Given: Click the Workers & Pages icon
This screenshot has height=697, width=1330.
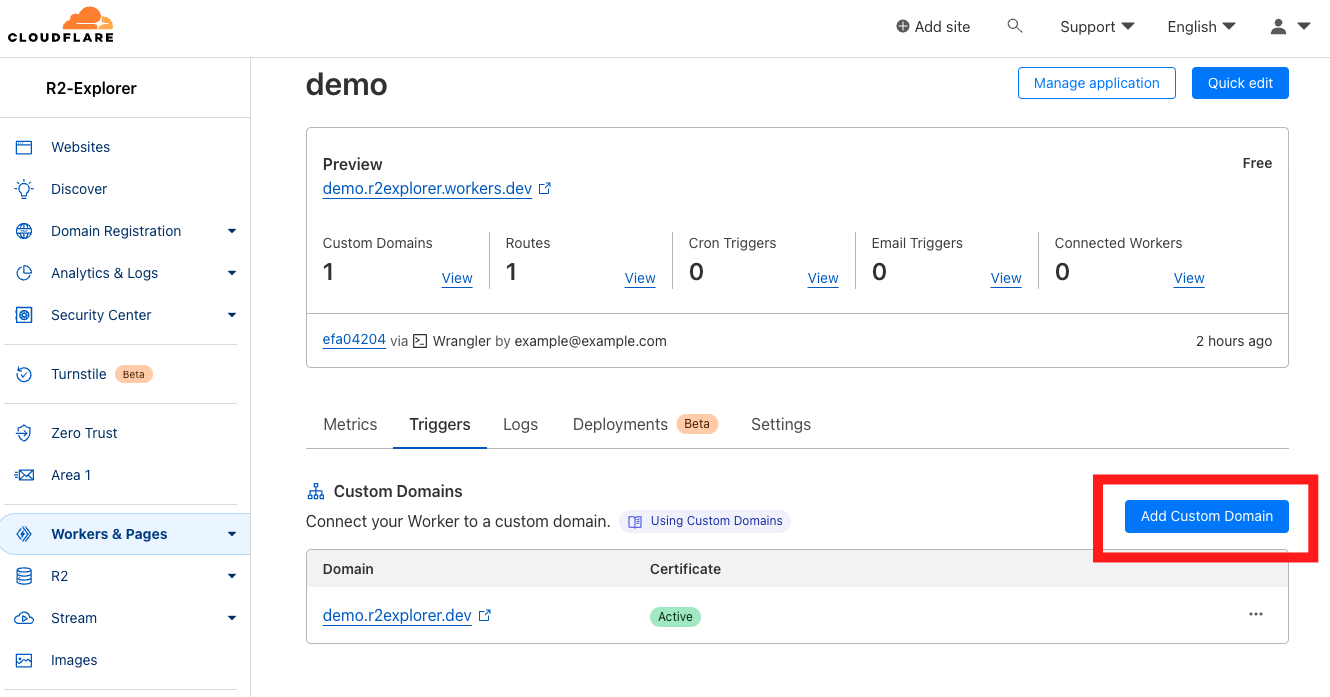Looking at the screenshot, I should (x=24, y=534).
